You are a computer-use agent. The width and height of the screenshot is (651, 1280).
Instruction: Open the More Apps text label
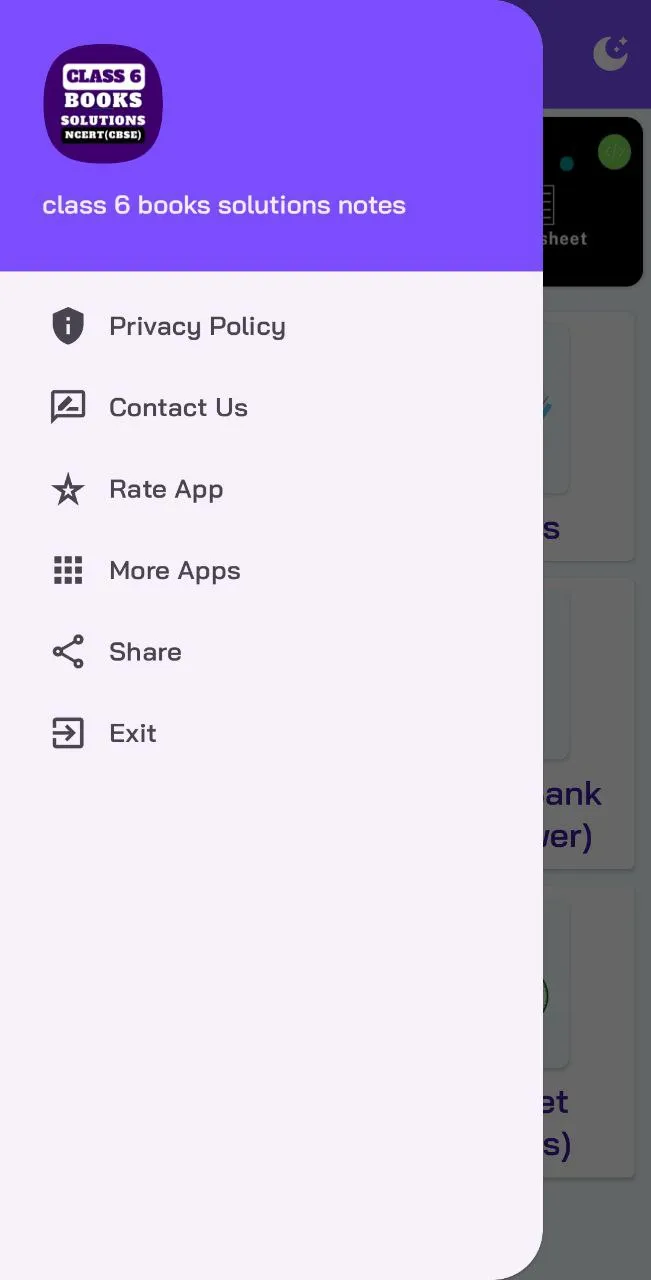(175, 570)
